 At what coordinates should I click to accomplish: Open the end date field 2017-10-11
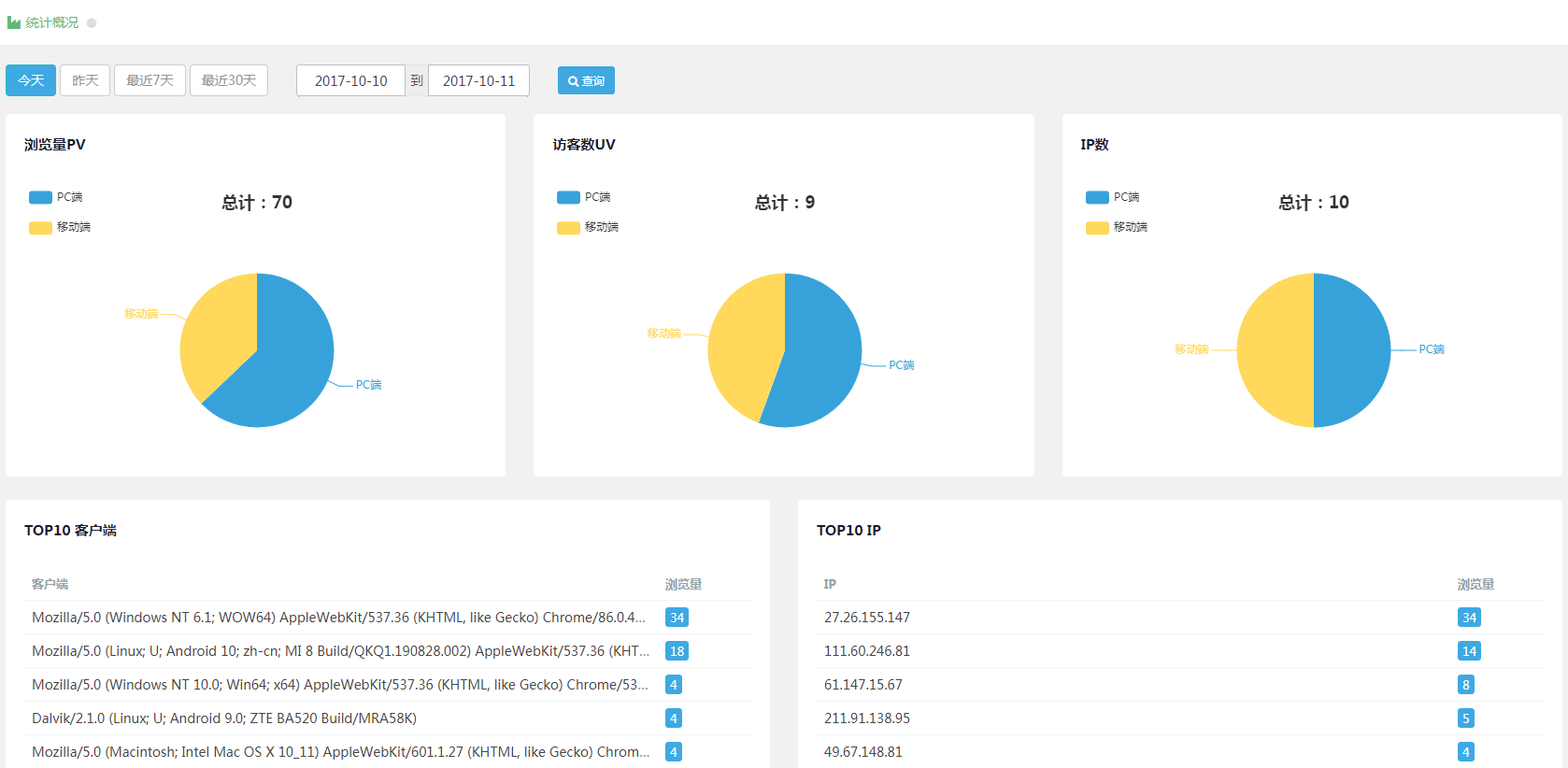tap(478, 80)
